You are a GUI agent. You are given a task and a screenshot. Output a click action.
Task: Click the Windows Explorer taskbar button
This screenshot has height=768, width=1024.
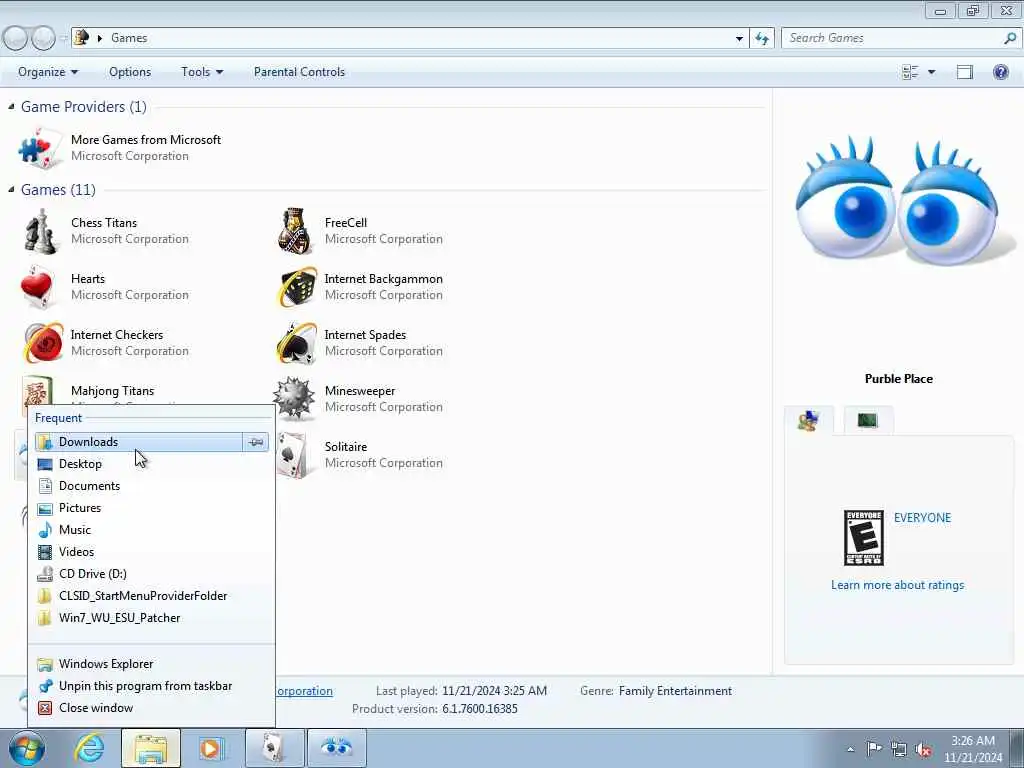coord(151,748)
